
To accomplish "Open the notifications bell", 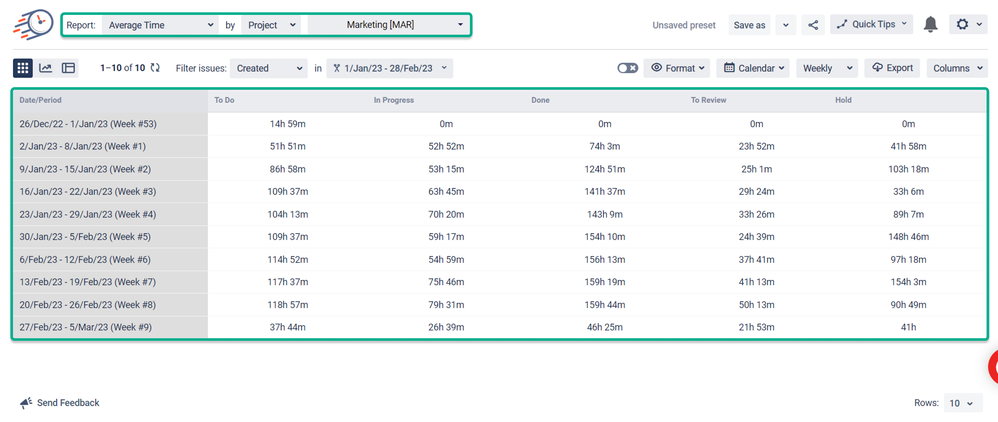I will (x=931, y=25).
